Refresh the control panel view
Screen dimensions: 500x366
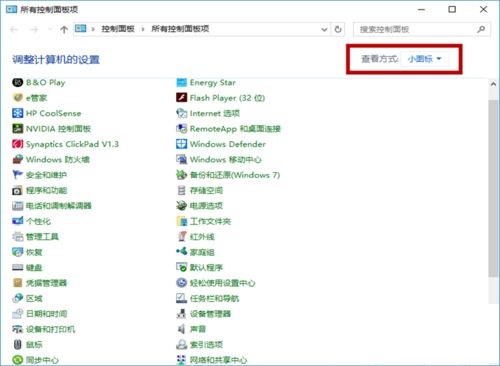338,29
